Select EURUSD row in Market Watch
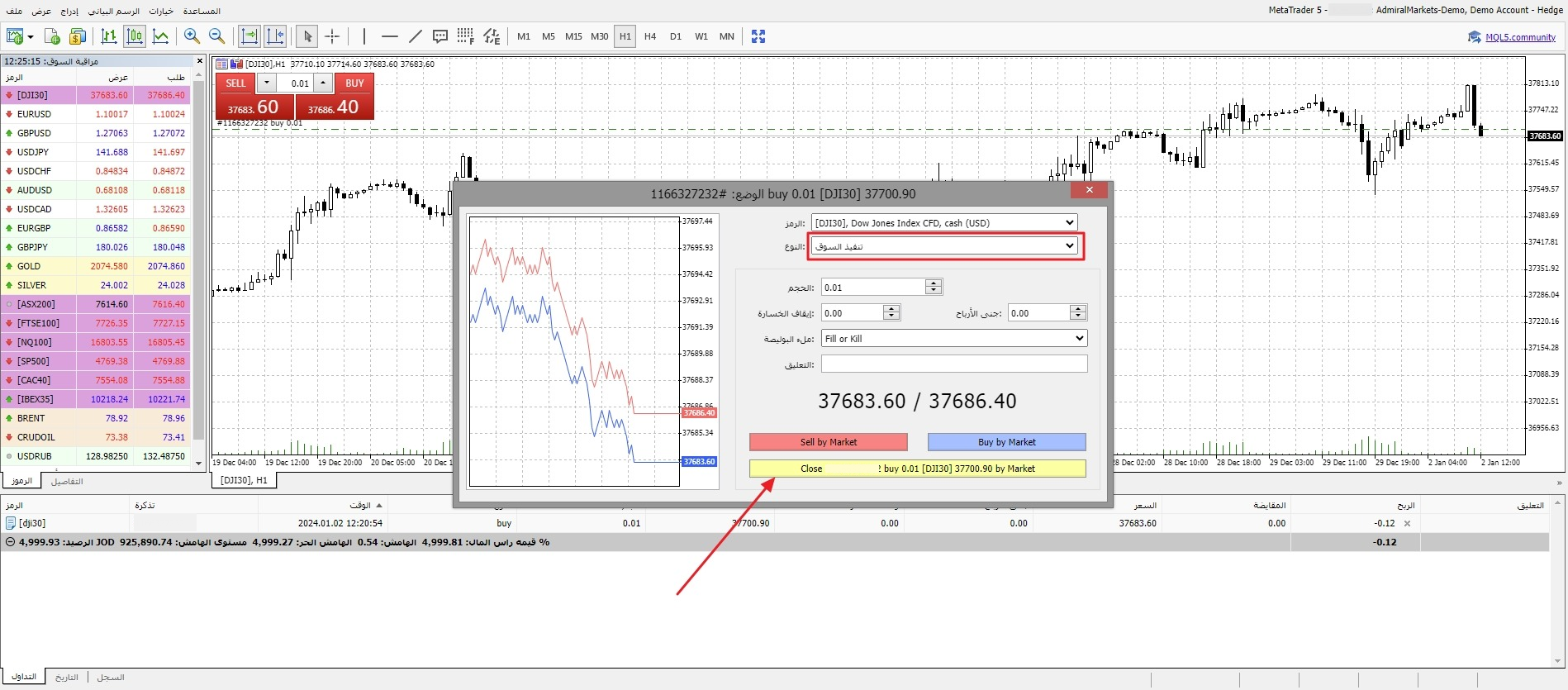 click(x=96, y=114)
